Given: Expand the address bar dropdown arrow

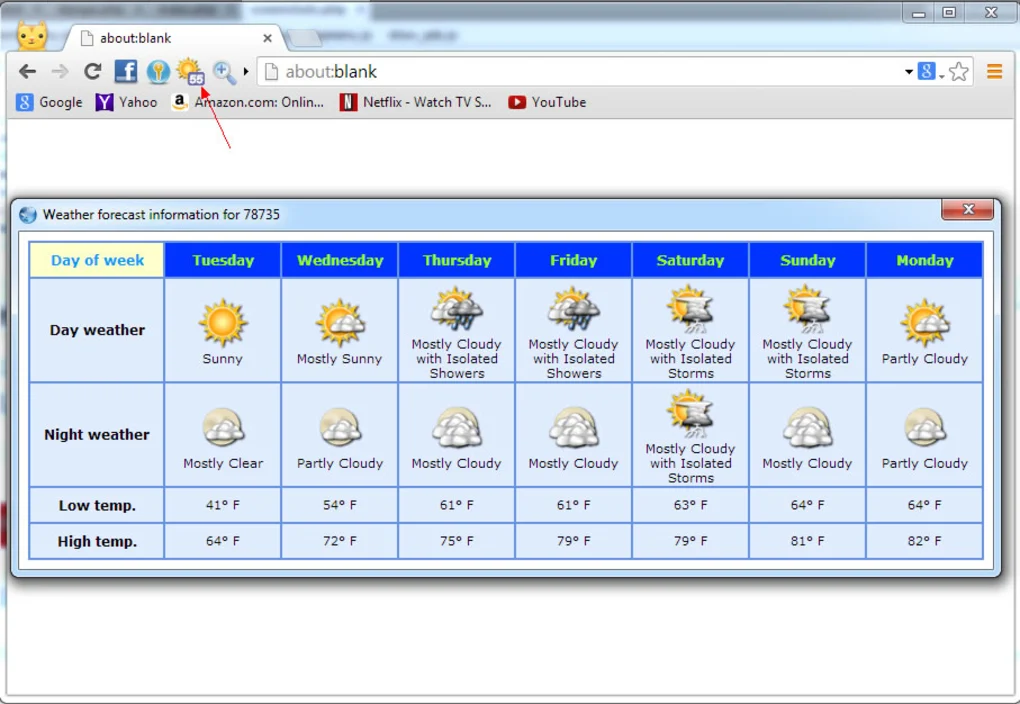Looking at the screenshot, I should tap(907, 71).
